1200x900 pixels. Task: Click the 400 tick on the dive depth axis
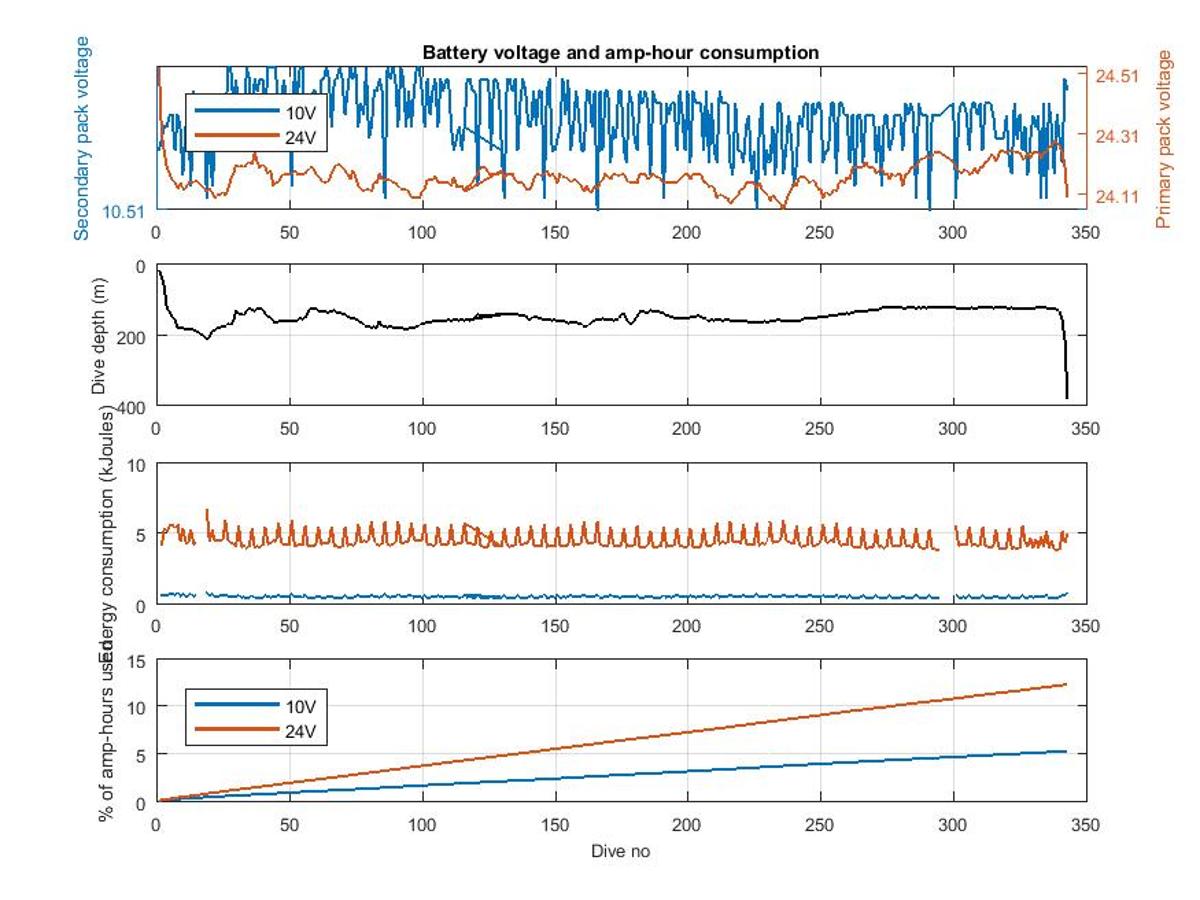130,406
